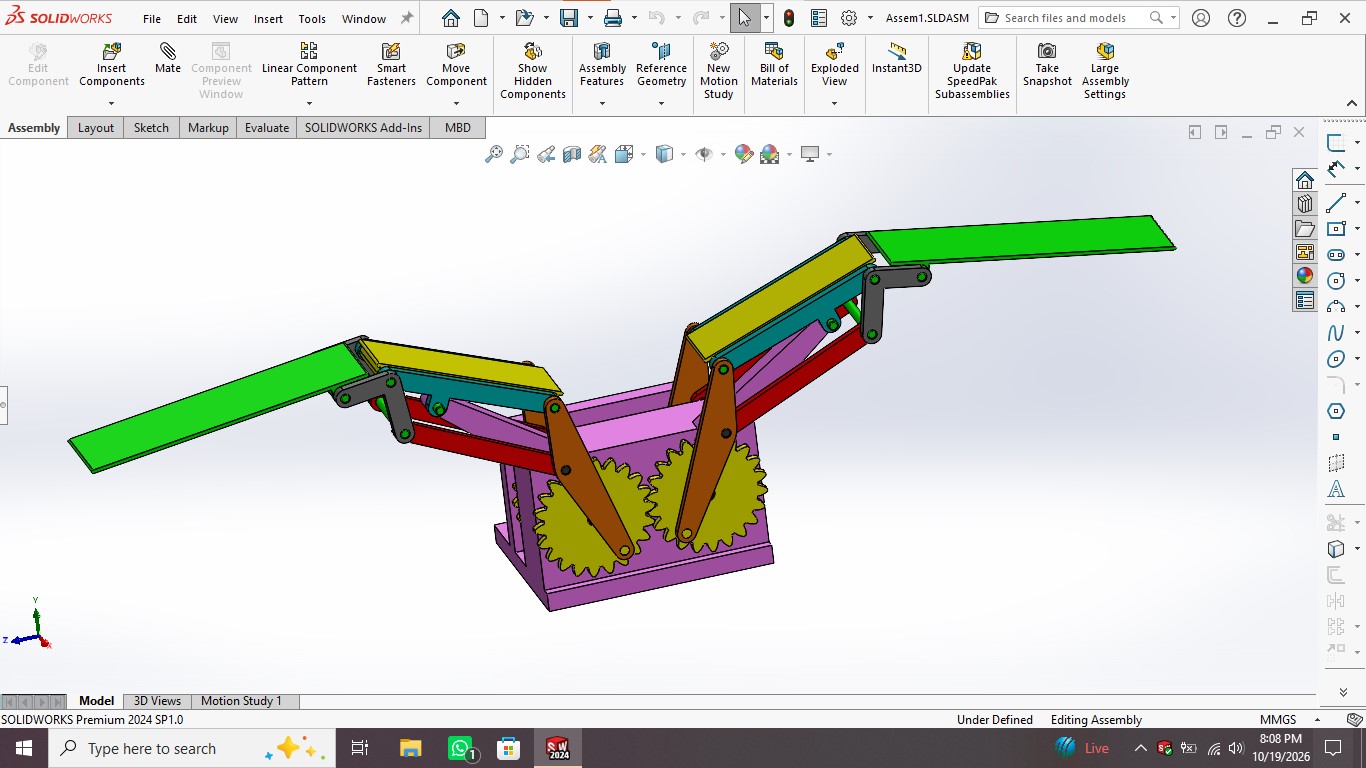The width and height of the screenshot is (1366, 768).
Task: Switch to SOLIDWORKS Add-Ins tab
Action: click(x=364, y=128)
